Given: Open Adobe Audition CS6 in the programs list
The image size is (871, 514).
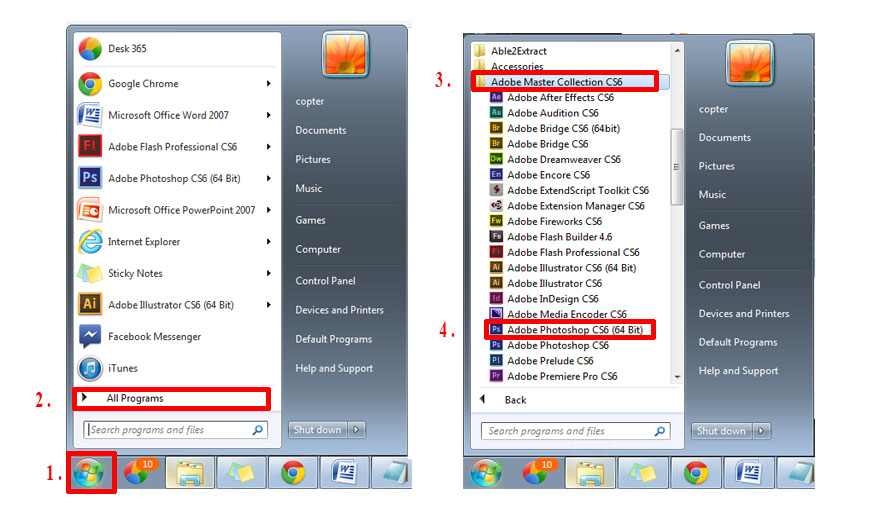Looking at the screenshot, I should 552,113.
